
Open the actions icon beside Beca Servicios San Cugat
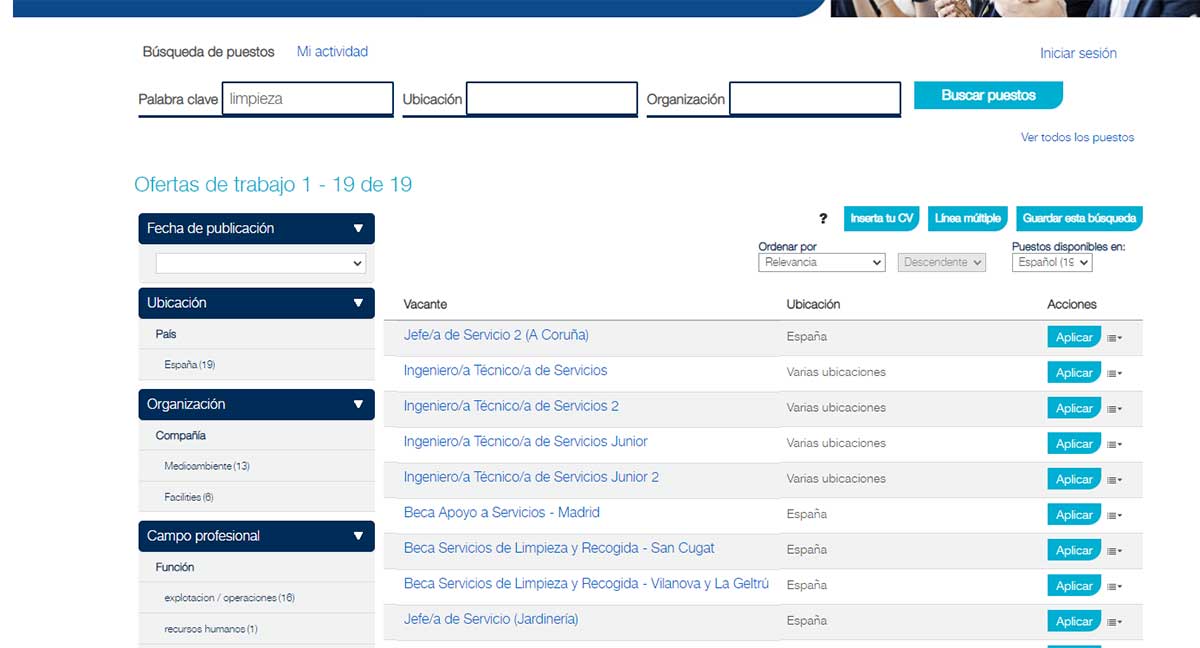click(x=1115, y=550)
